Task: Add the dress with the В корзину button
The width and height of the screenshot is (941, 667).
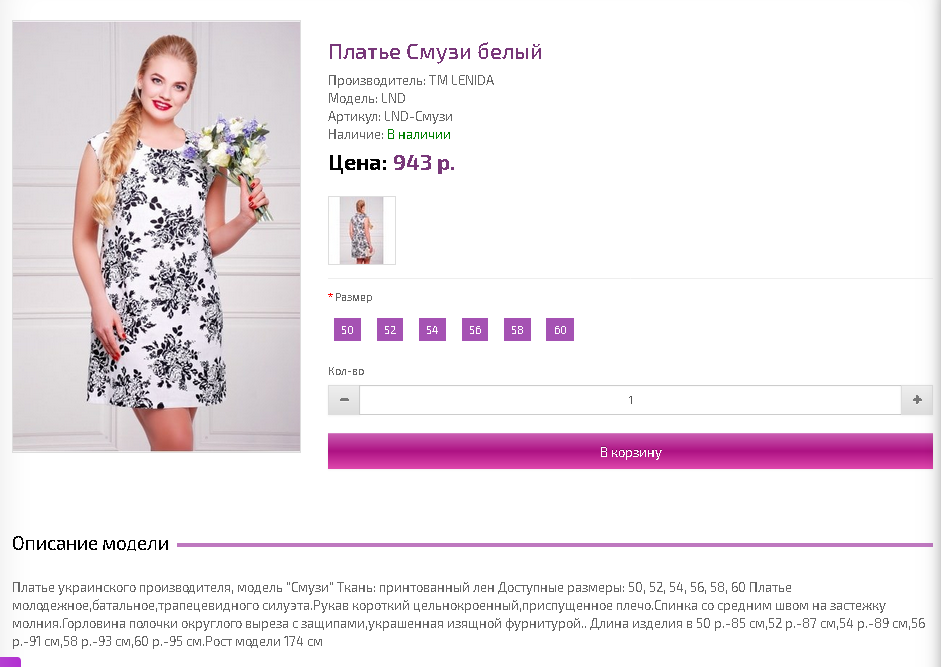Action: [x=630, y=451]
